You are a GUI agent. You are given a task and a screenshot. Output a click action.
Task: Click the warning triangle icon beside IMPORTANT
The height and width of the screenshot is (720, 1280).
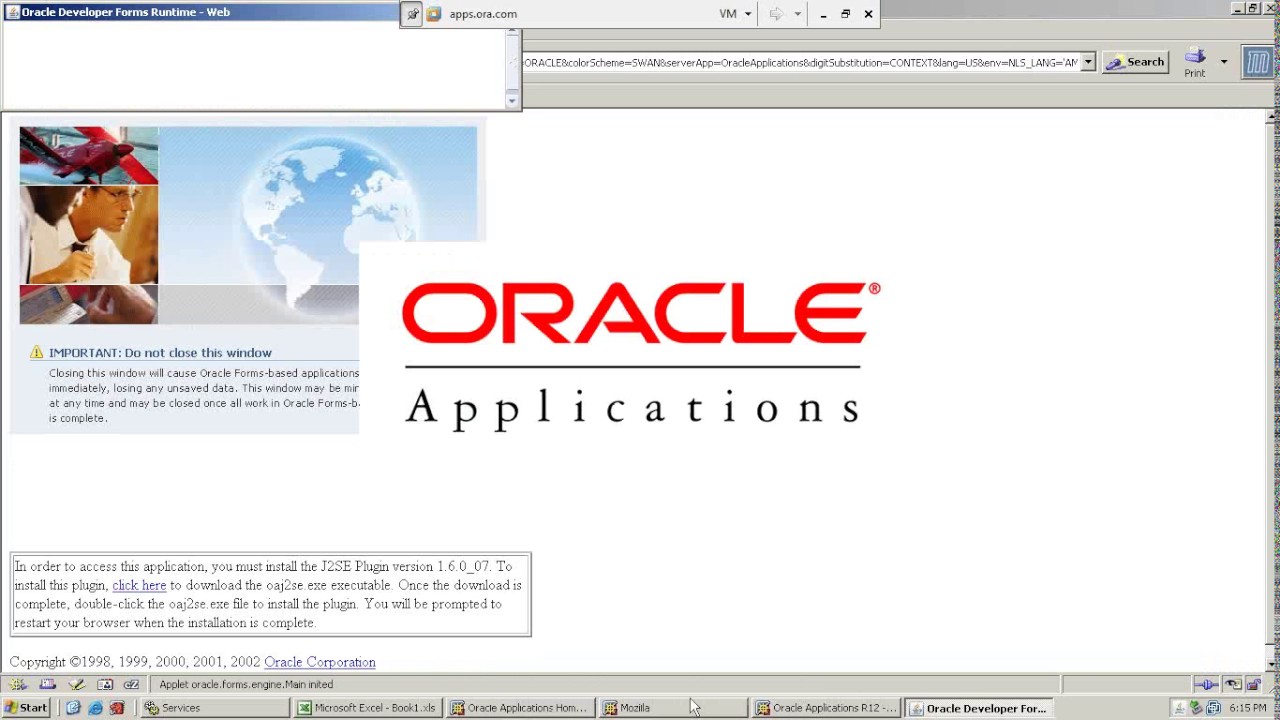tap(37, 352)
